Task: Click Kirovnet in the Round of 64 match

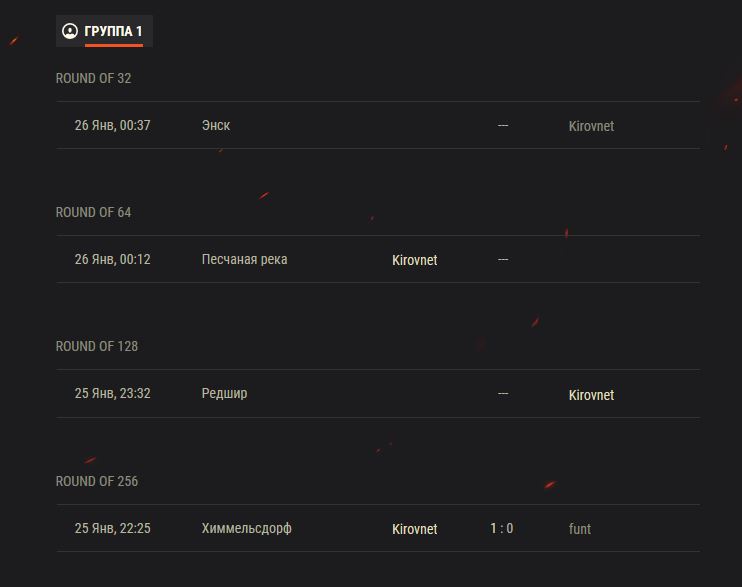Action: tap(414, 260)
